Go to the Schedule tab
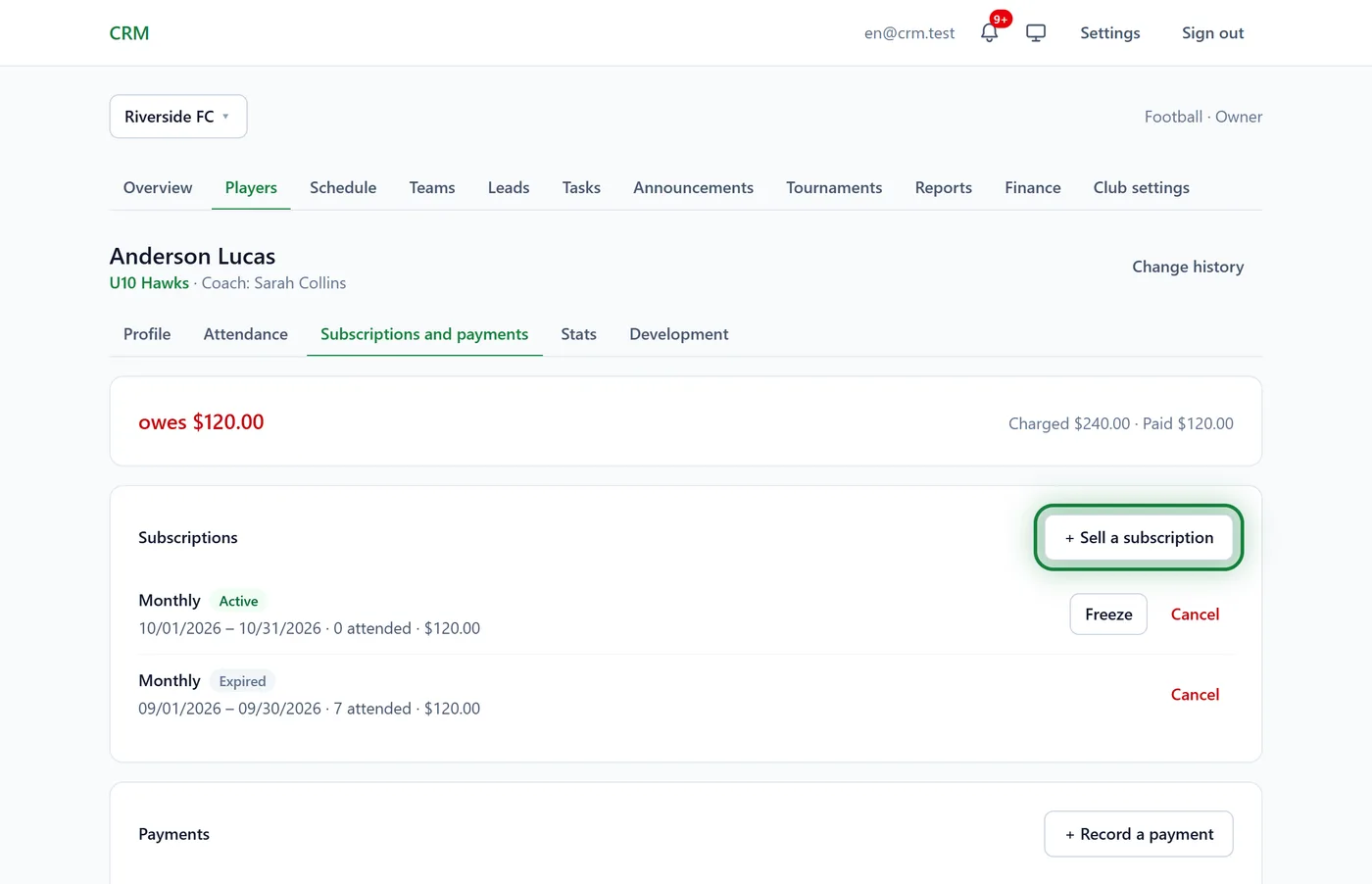The width and height of the screenshot is (1372, 884). (x=343, y=187)
